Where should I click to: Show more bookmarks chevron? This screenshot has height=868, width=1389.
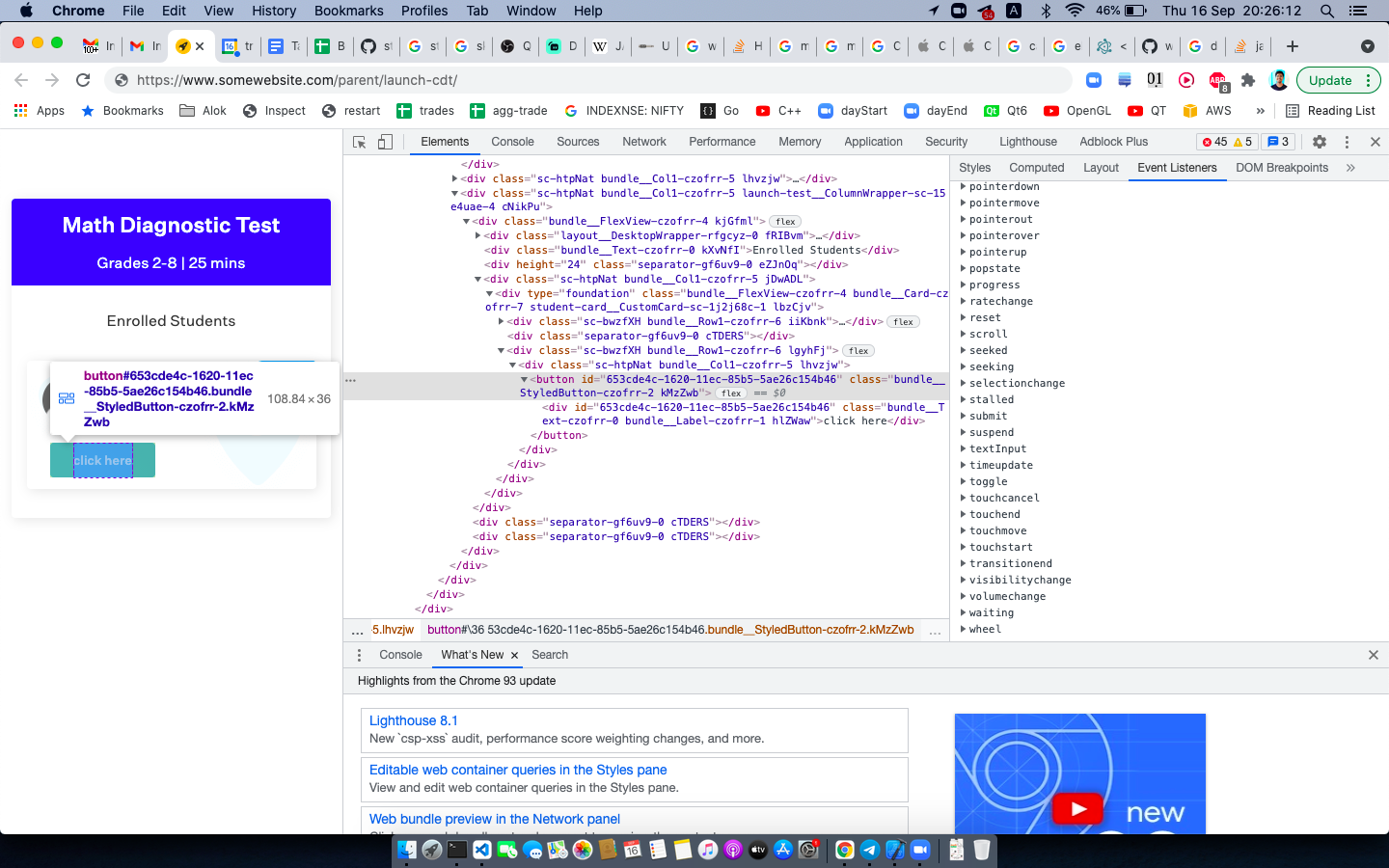1260,111
